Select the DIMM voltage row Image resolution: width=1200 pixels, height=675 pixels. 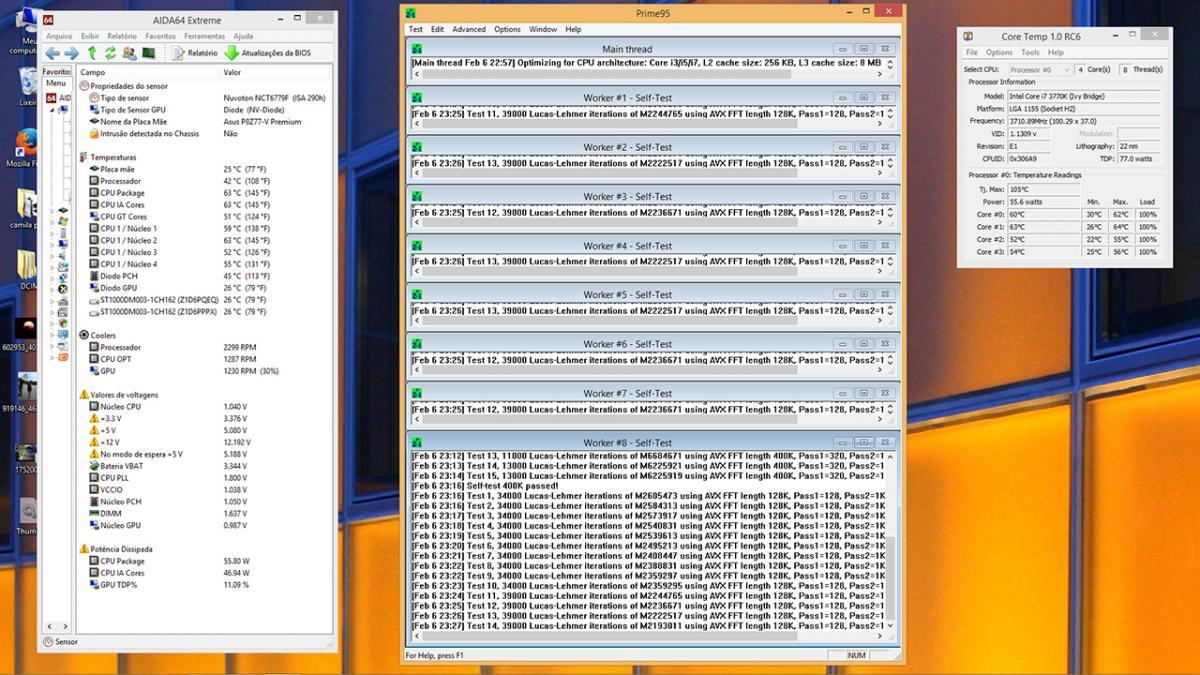[205, 513]
